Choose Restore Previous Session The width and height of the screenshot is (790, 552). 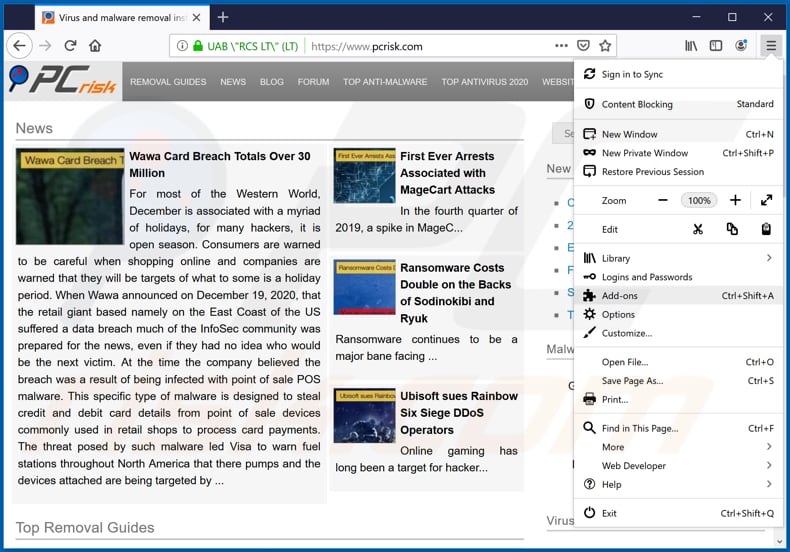[x=678, y=172]
